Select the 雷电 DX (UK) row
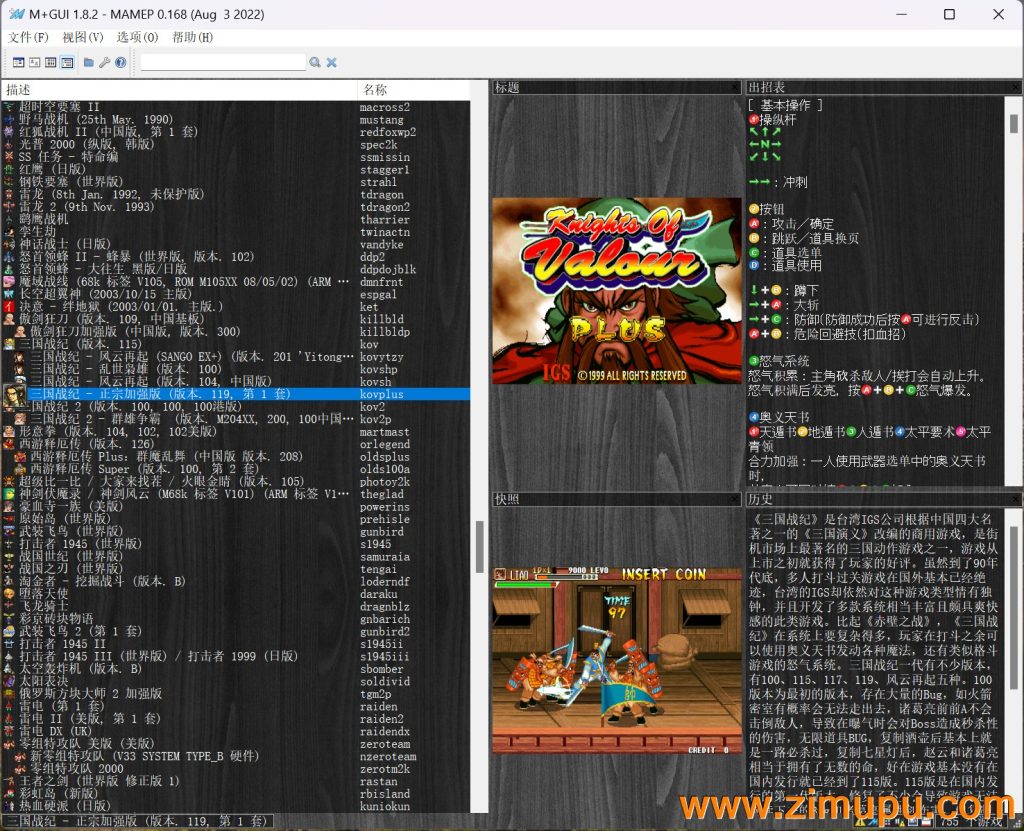 tap(235, 731)
